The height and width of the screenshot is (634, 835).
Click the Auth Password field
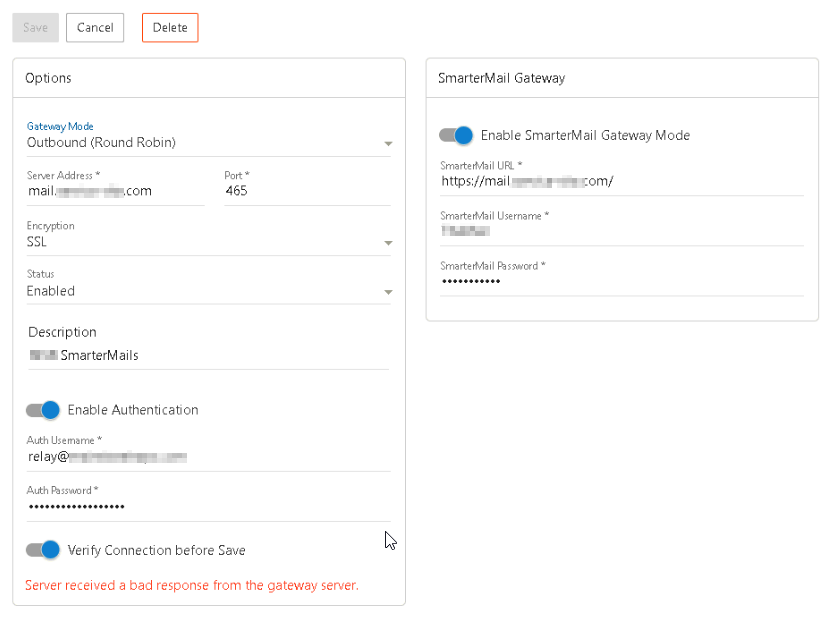[x=208, y=507]
